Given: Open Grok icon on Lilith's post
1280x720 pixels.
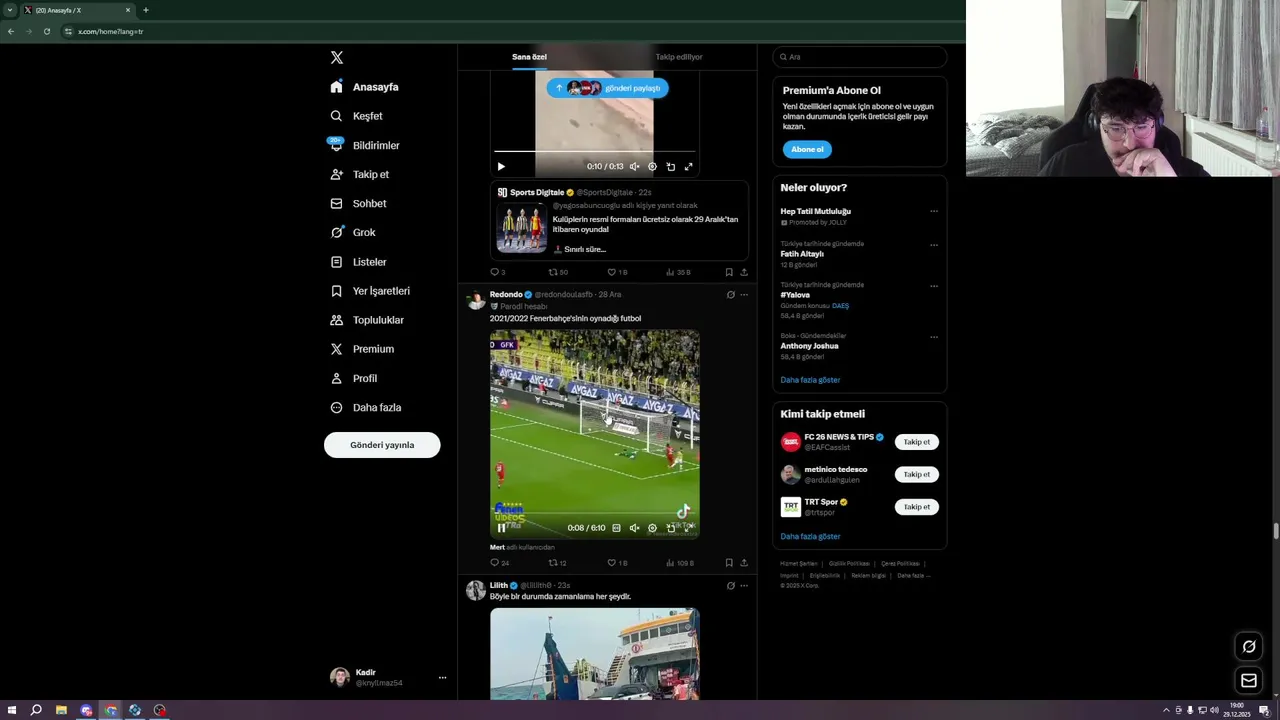Looking at the screenshot, I should pos(730,586).
